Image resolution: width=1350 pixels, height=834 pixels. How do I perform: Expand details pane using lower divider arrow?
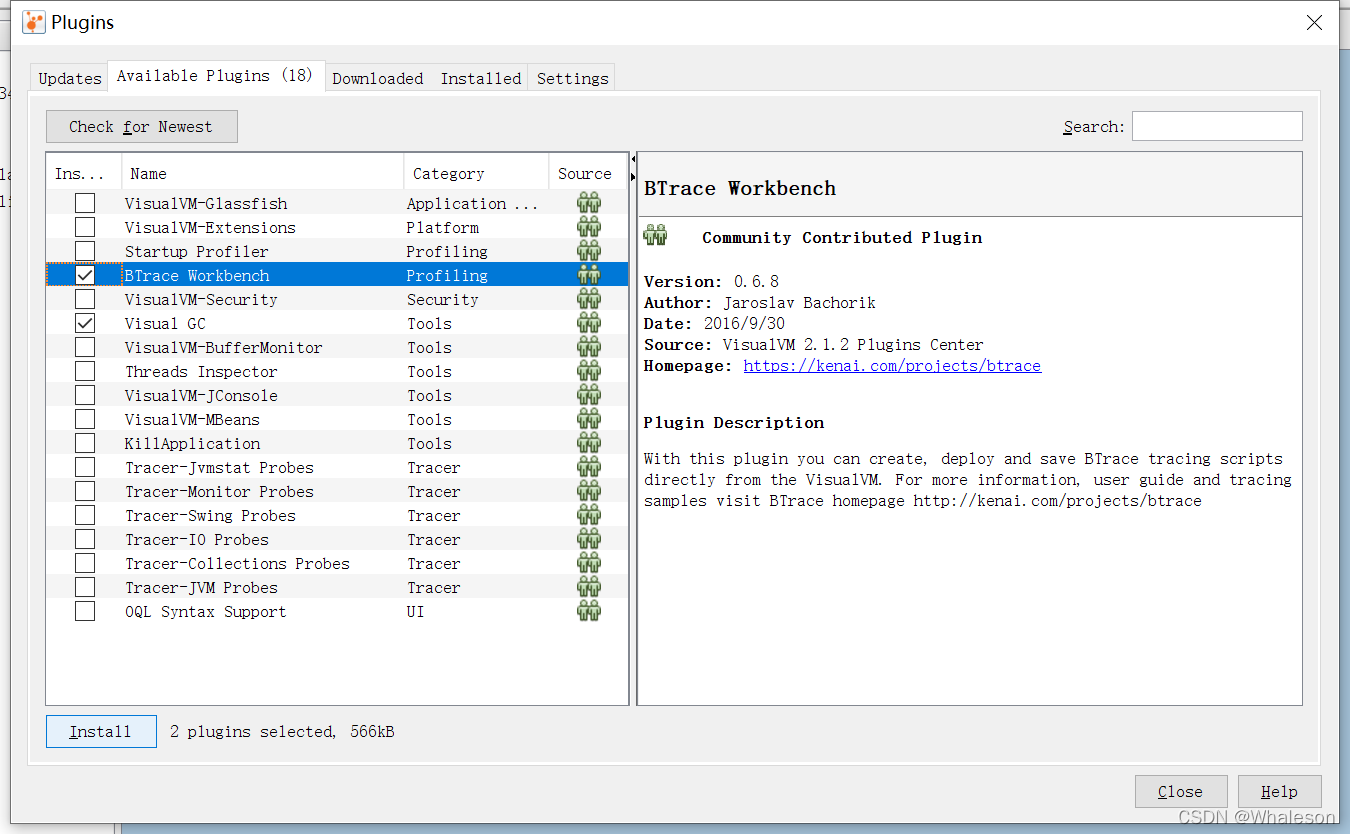pos(633,178)
